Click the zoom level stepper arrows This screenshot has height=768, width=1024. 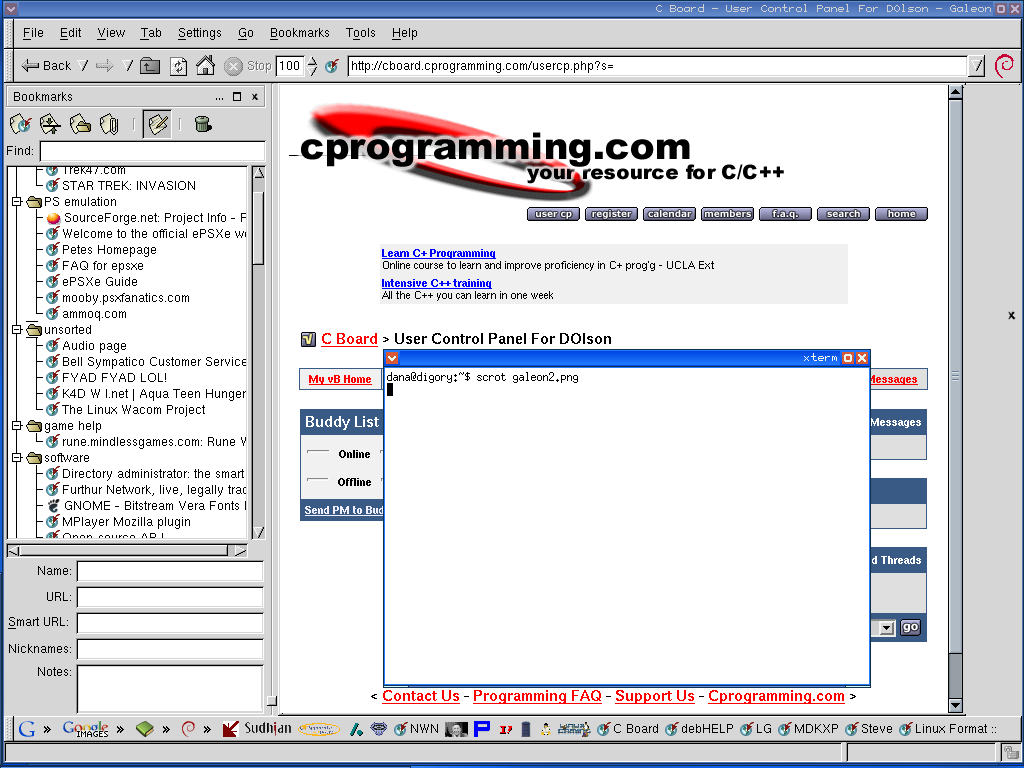point(312,66)
